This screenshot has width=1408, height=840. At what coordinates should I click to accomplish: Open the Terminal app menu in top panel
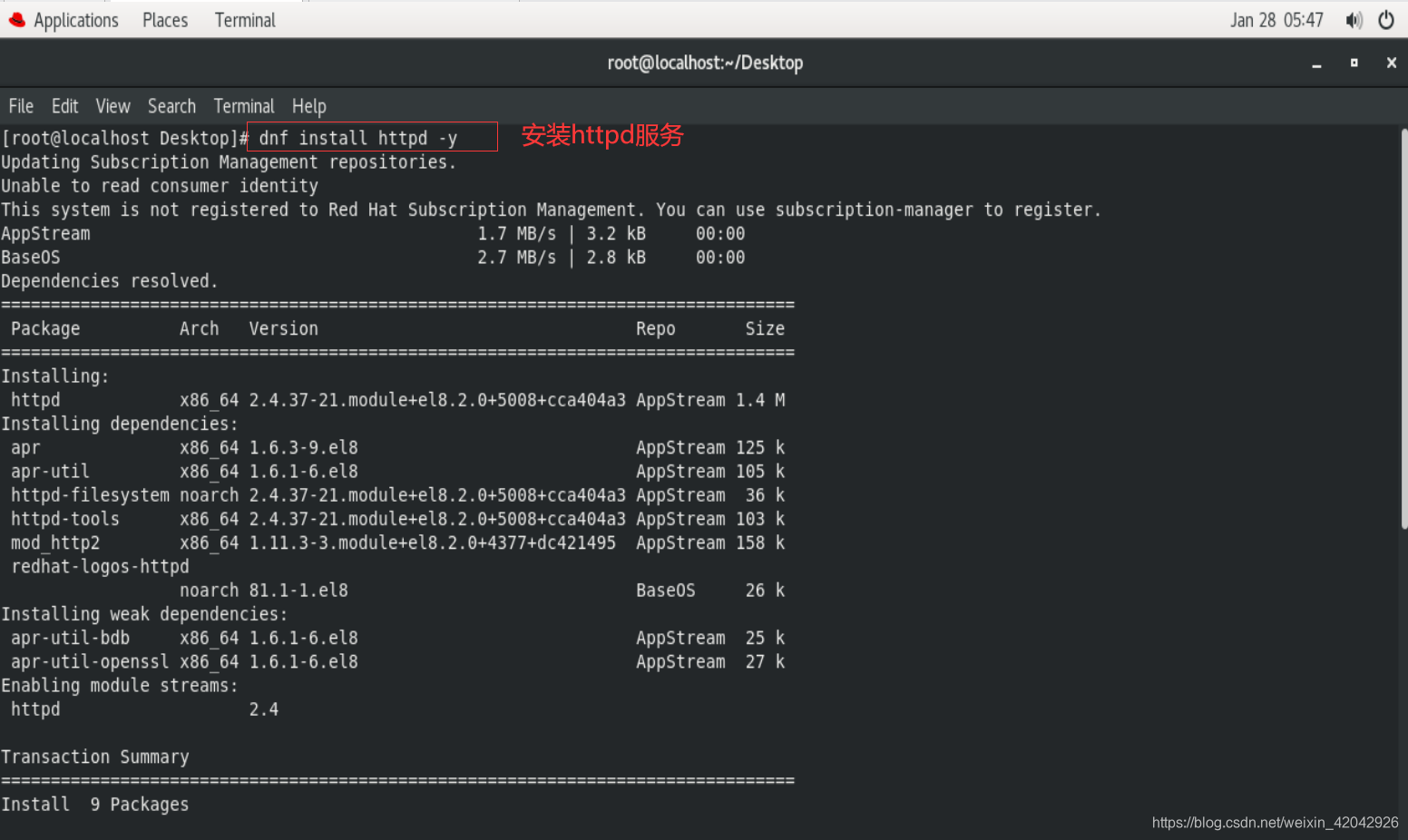coord(245,20)
